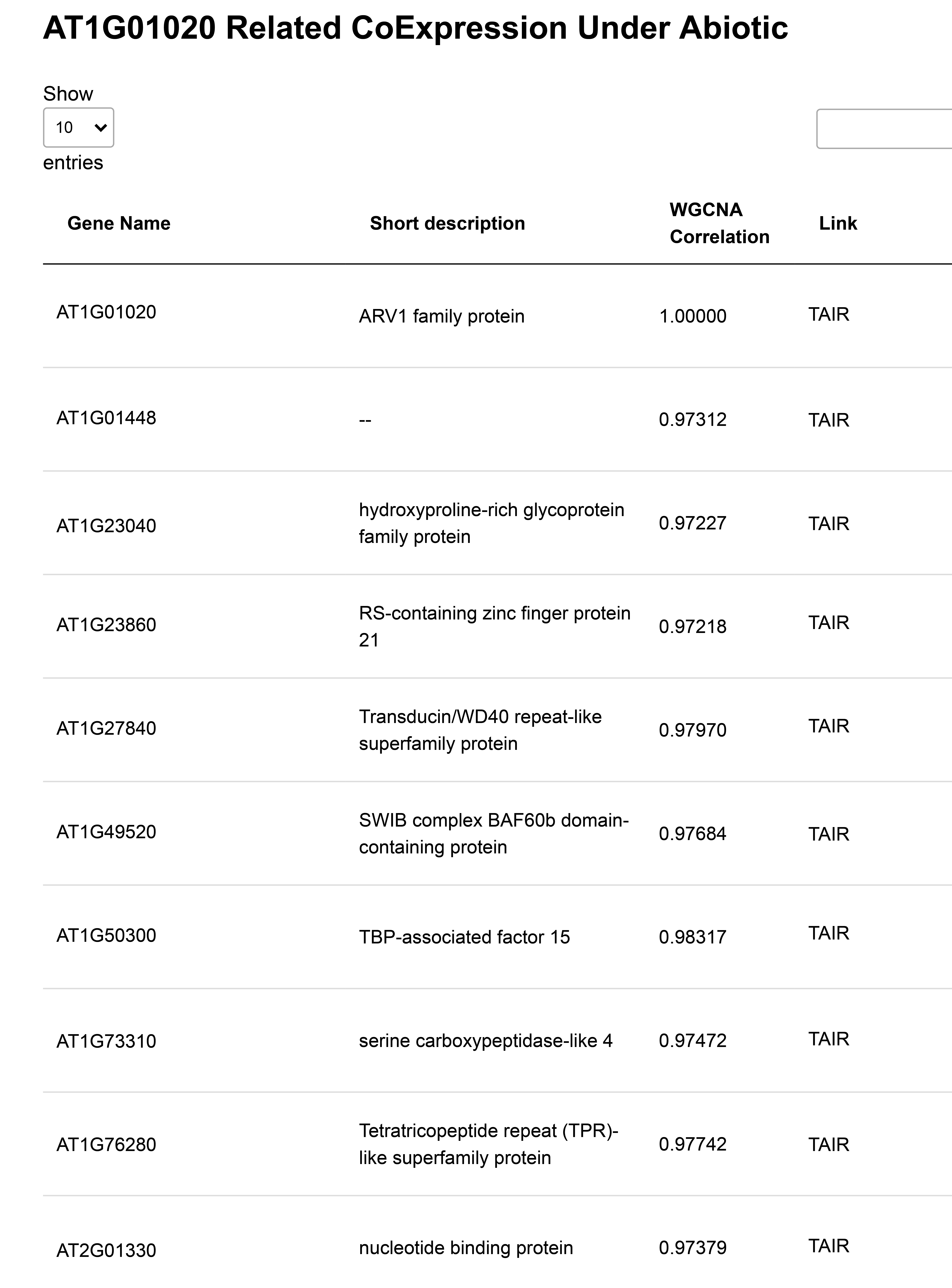Screen dimensions: 952x1288
Task: Open the Show entries count dropdown
Action: (78, 127)
